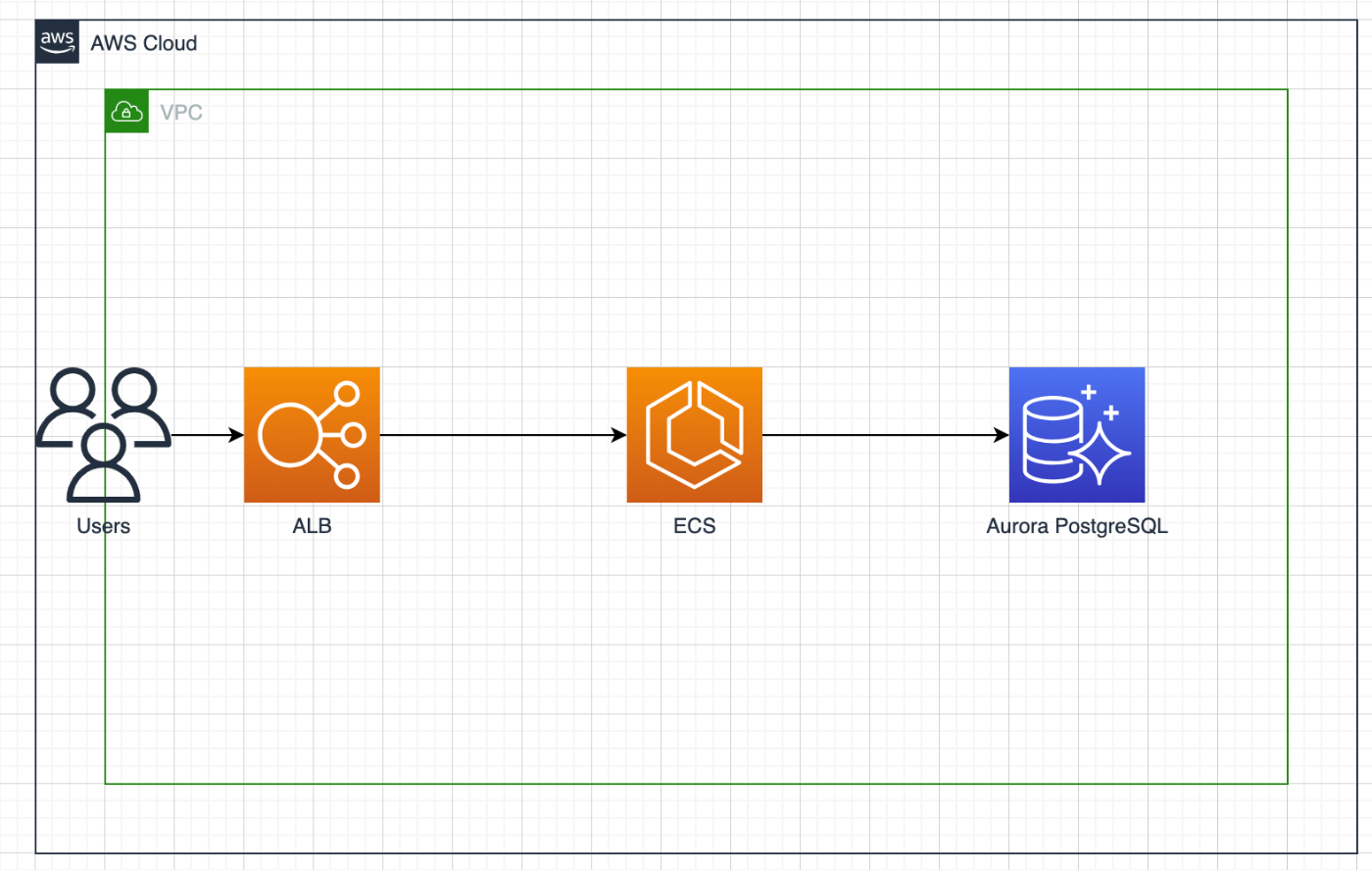Screen dimensions: 1372x870
Task: Select the green VPC cloud lock icon
Action: click(127, 112)
